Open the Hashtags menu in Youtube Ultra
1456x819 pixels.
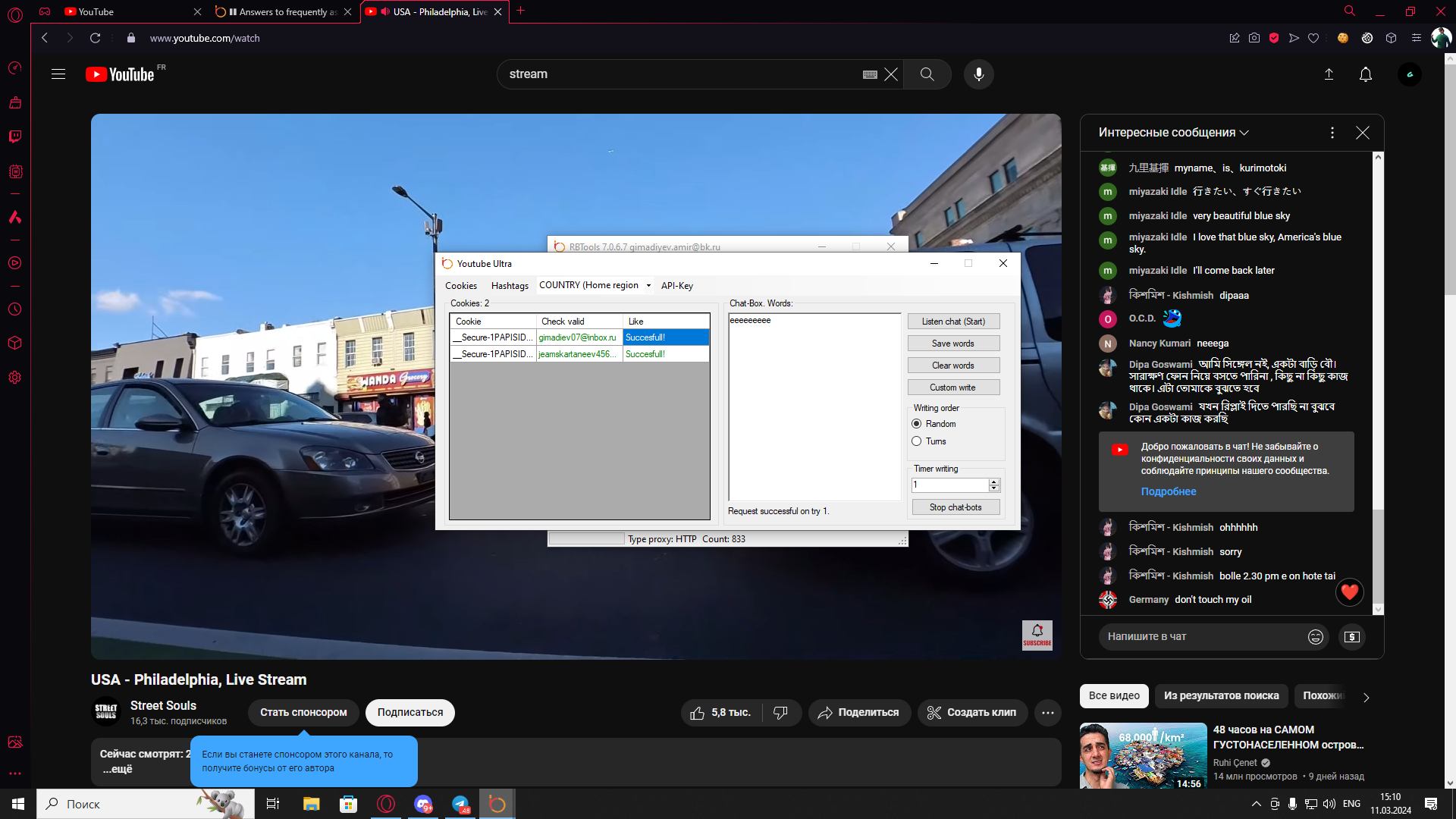510,286
